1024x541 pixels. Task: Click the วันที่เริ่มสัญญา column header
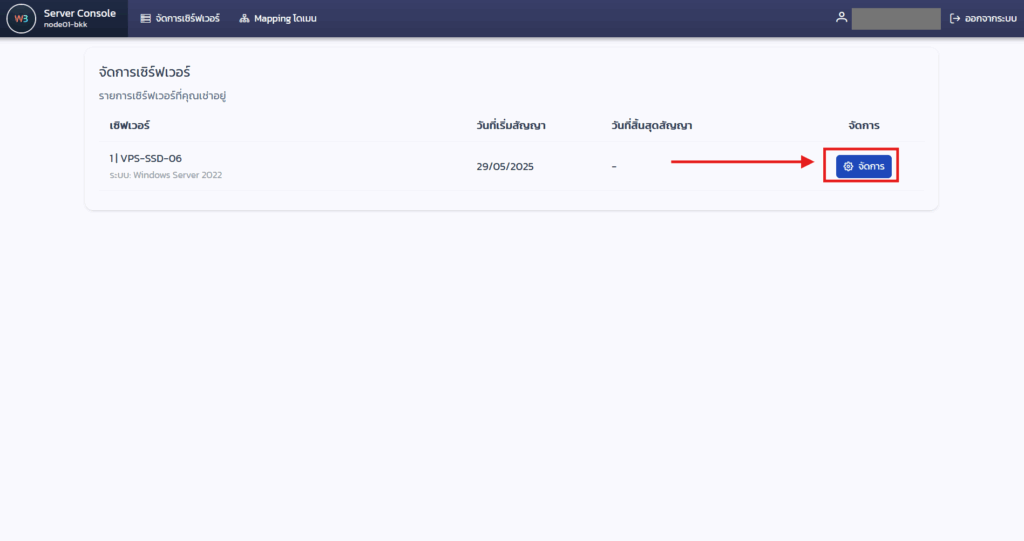pyautogui.click(x=511, y=125)
